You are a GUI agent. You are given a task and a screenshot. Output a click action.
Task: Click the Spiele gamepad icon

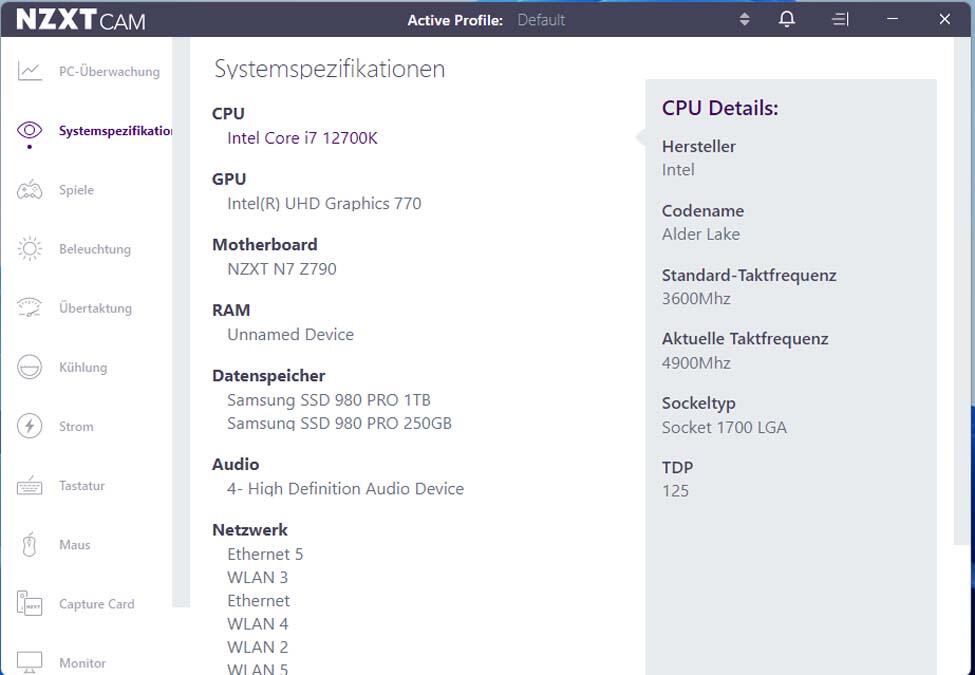click(29, 190)
